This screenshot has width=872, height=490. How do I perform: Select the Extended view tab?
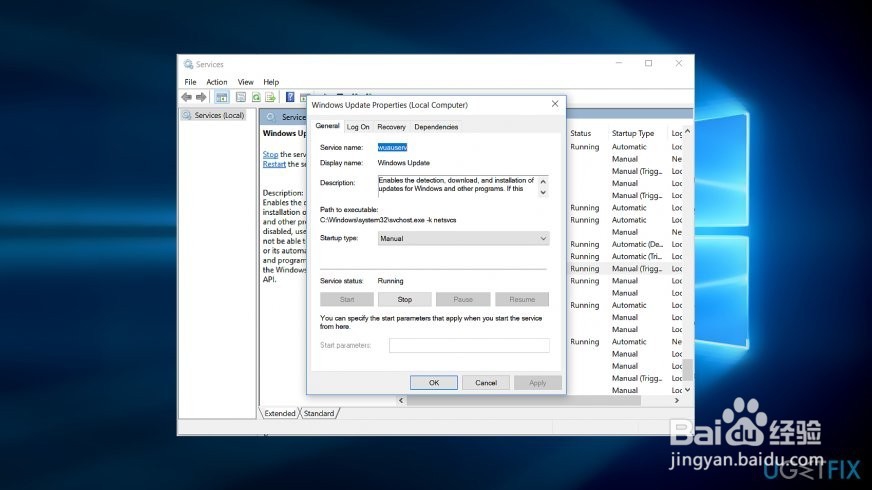(280, 413)
